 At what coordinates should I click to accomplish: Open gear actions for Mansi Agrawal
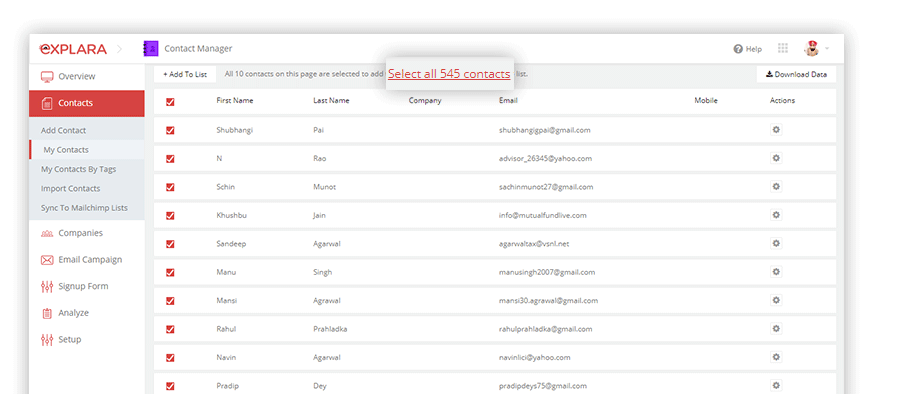(x=776, y=300)
